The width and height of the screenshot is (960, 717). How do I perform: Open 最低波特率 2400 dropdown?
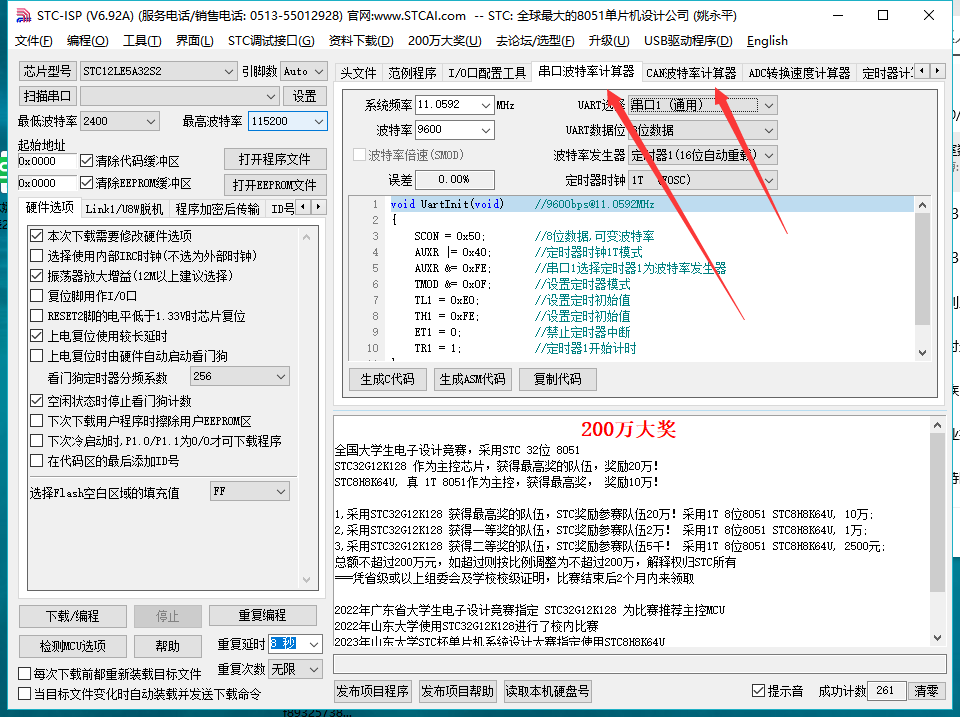(x=120, y=121)
